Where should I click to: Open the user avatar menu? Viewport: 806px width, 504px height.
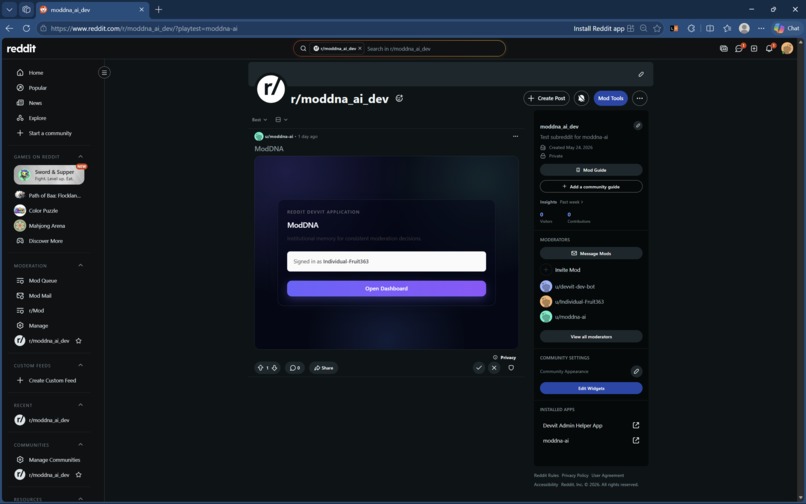point(787,48)
